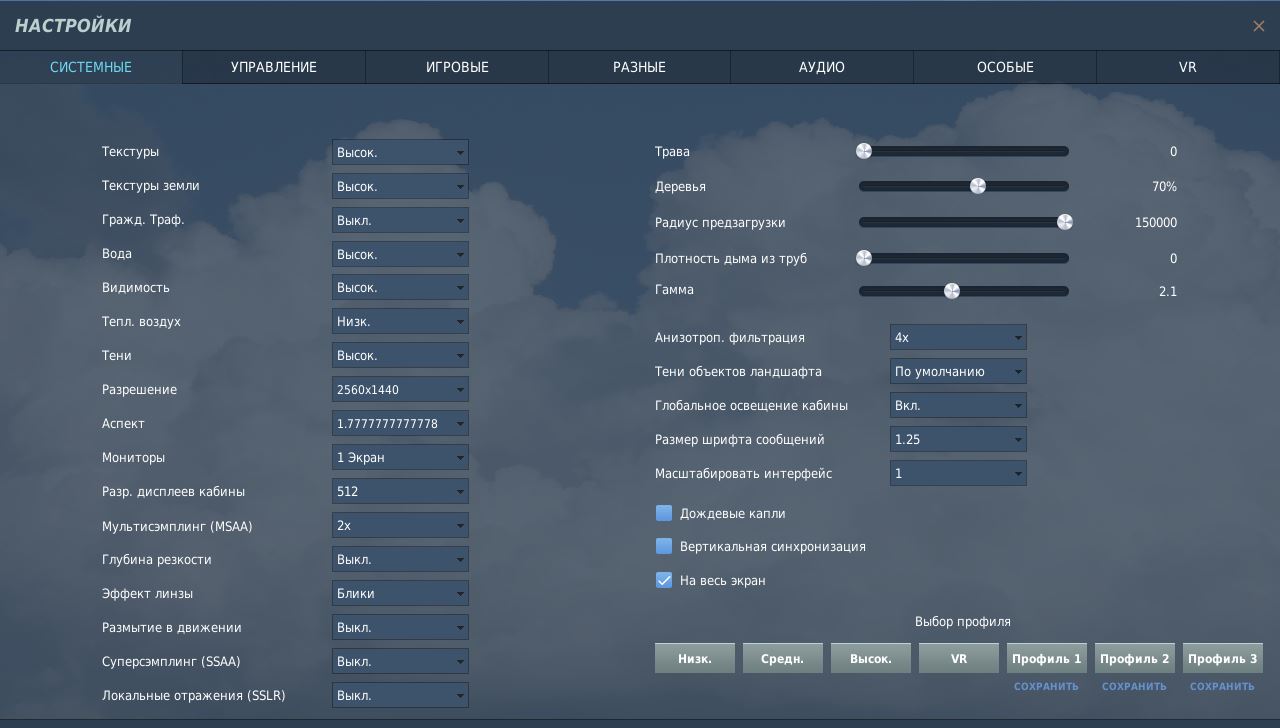Save settings under Профиль 3 via СОХРАНИТЬ
Screen dimensions: 1280x728
coord(1222,687)
